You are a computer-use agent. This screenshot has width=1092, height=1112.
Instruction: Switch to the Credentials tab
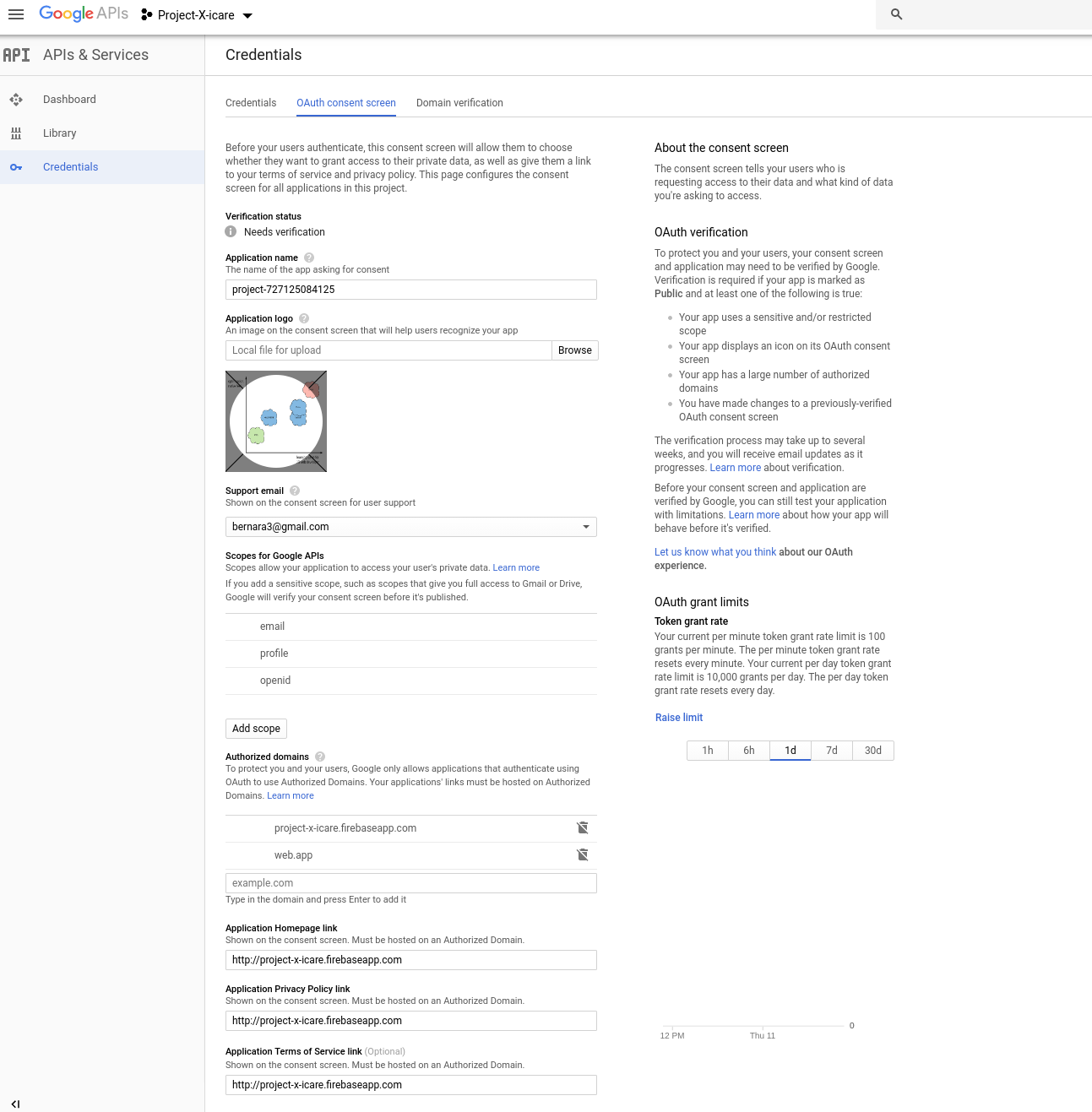[251, 103]
